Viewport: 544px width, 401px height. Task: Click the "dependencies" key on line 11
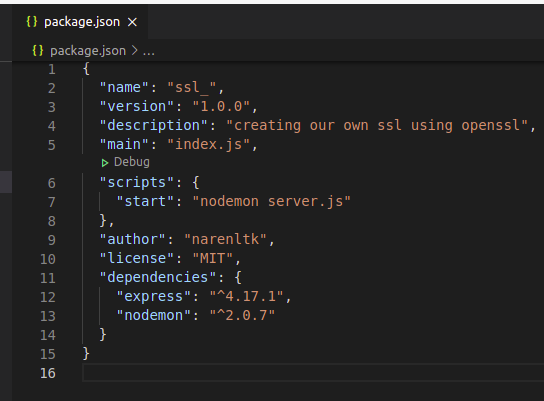pyautogui.click(x=158, y=278)
